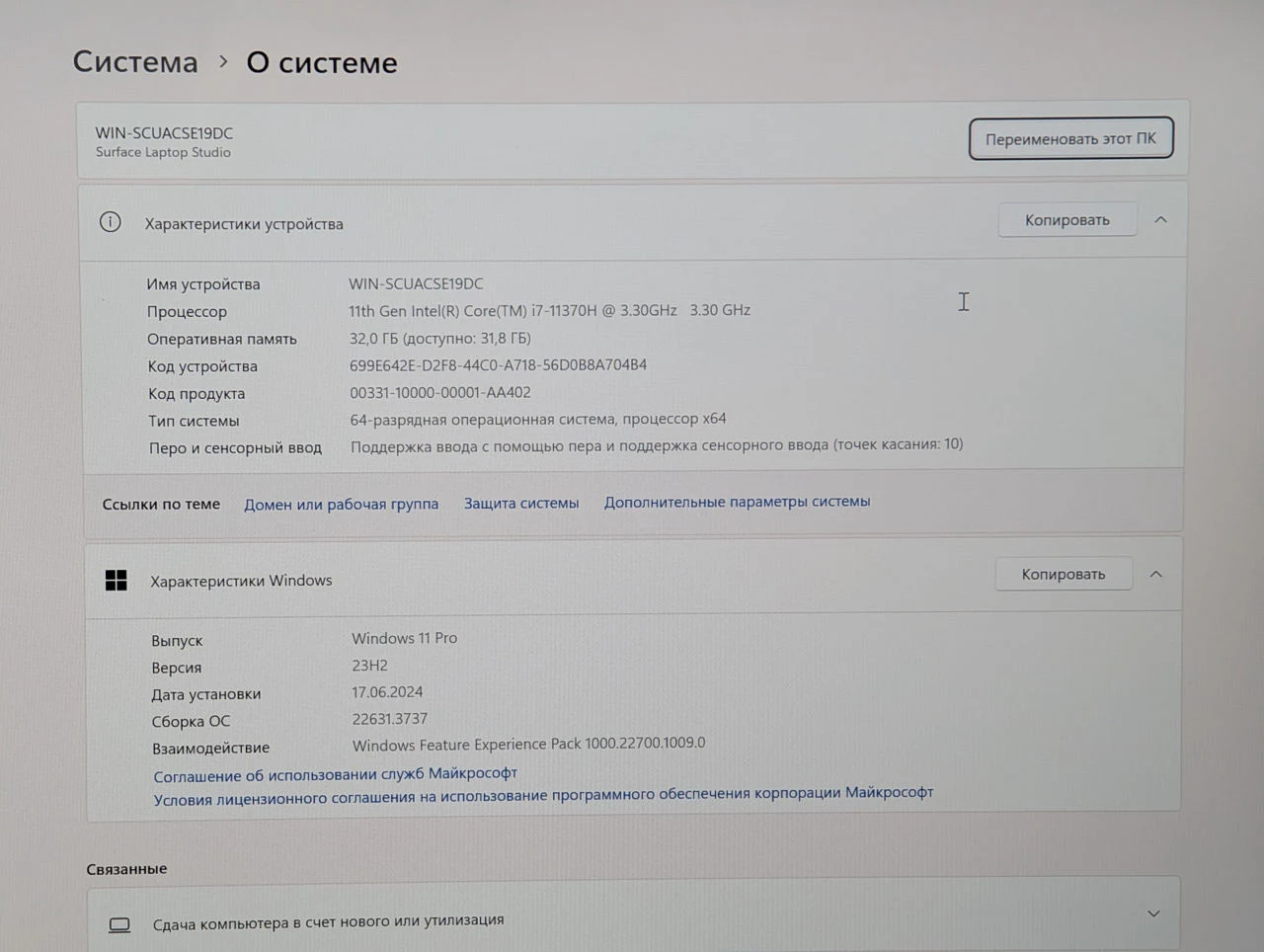Click the Оперативная память label
Image resolution: width=1264 pixels, height=952 pixels.
pyautogui.click(x=222, y=339)
